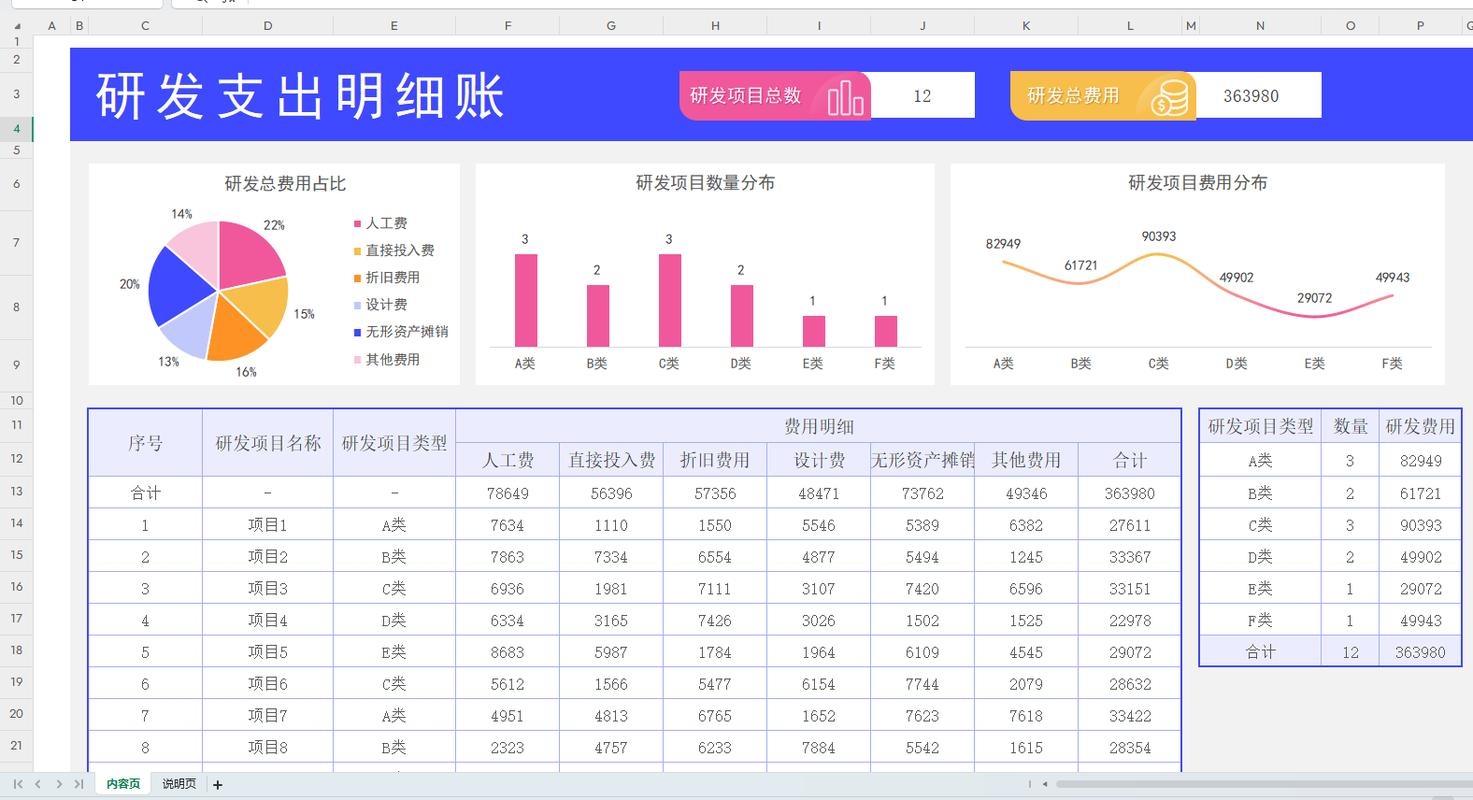Select the cell with value 7618
This screenshot has height=800, width=1473.
click(x=1026, y=716)
